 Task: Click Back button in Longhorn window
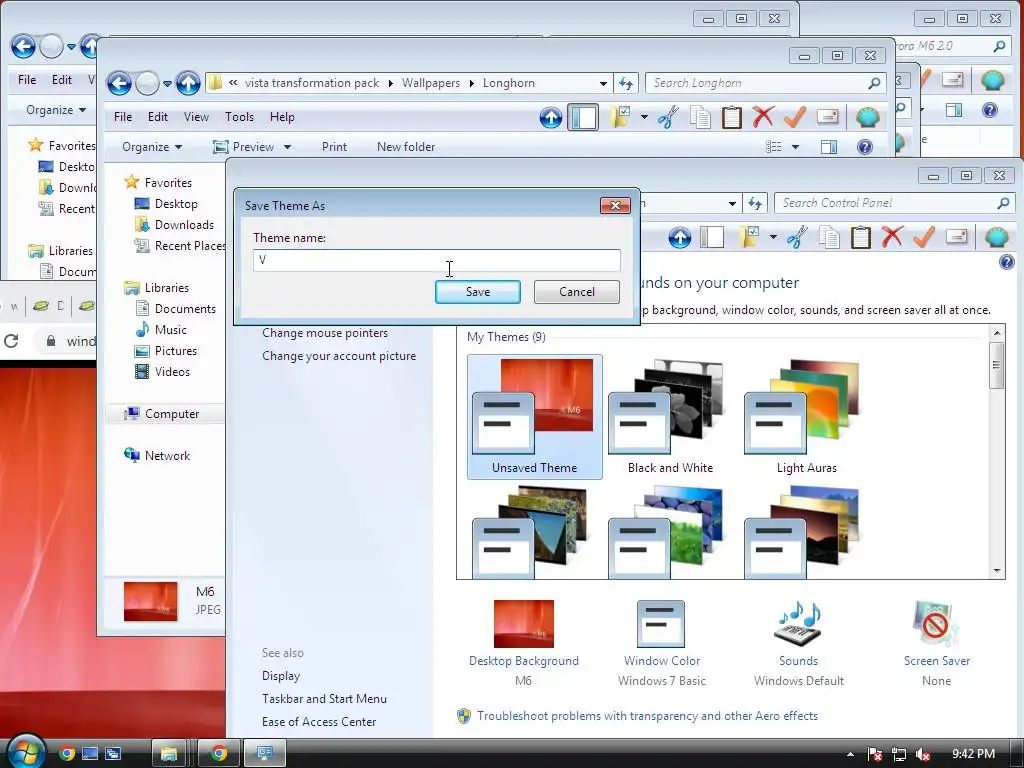(x=119, y=83)
